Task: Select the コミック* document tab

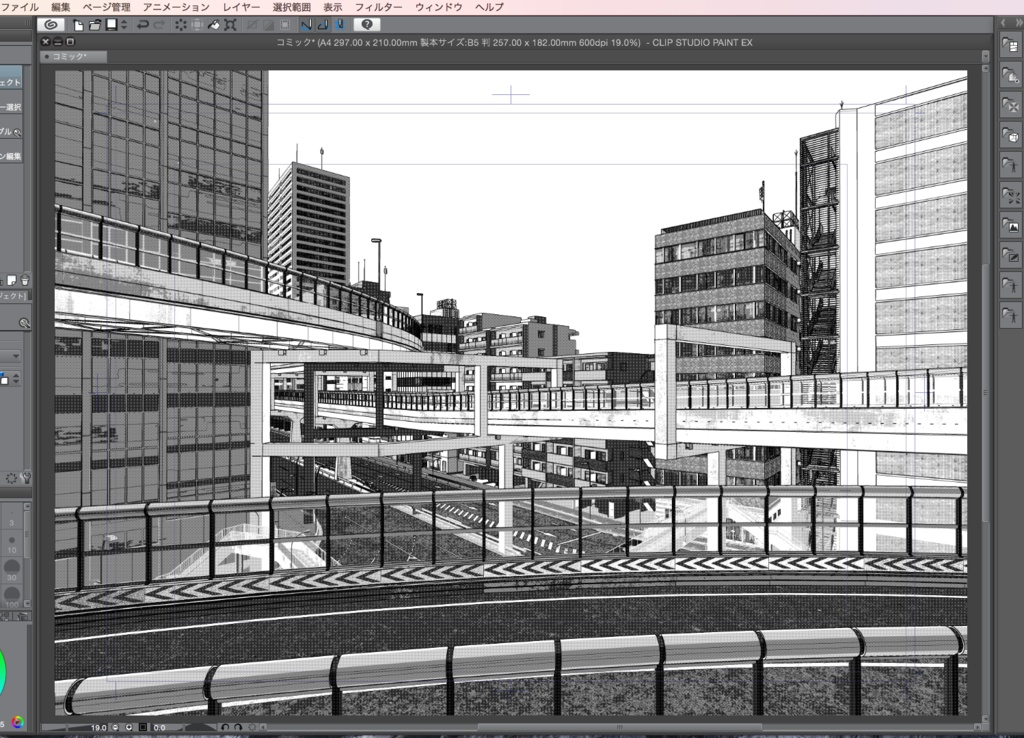Action: point(74,57)
